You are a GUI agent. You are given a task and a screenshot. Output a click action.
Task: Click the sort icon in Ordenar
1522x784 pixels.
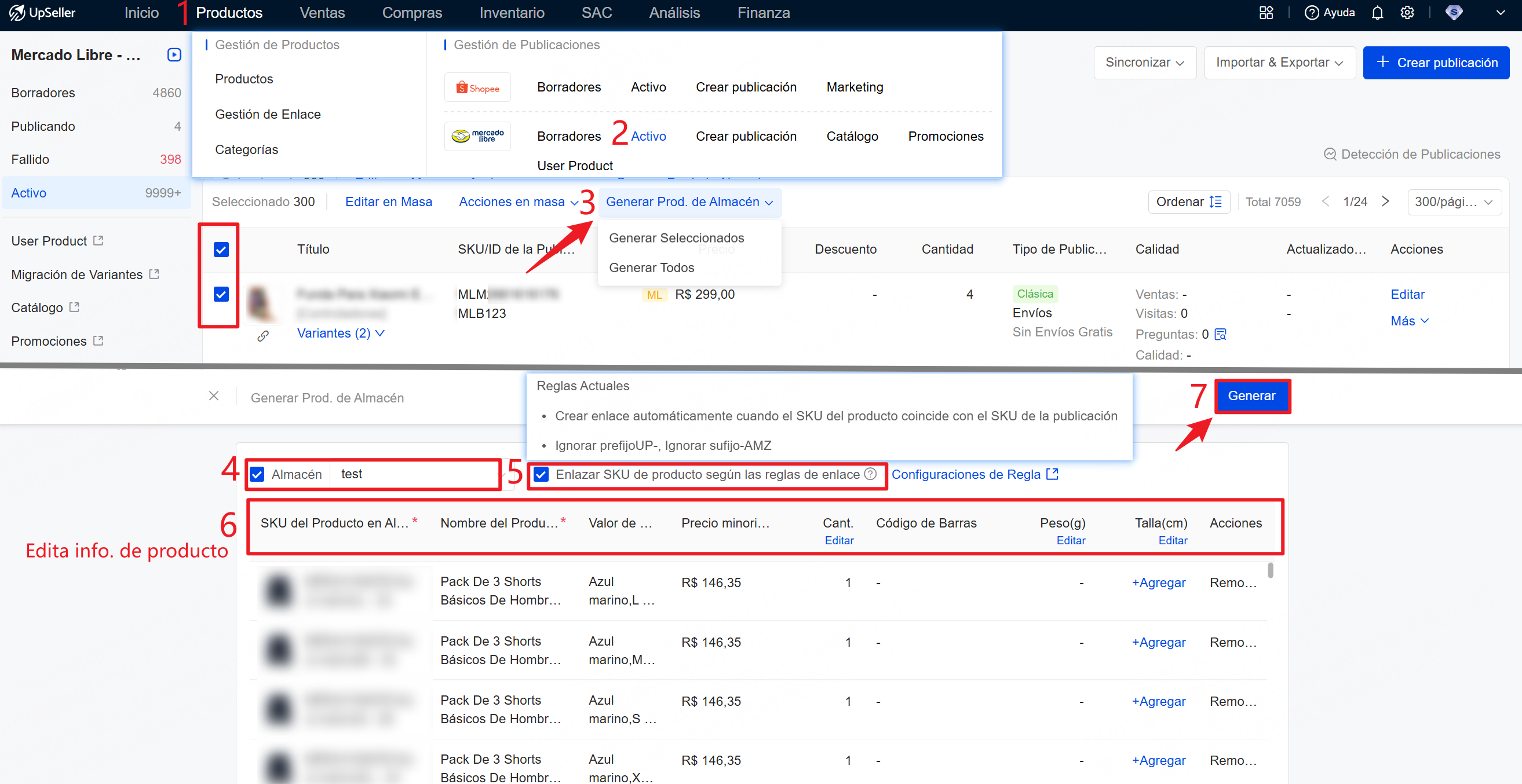point(1216,202)
